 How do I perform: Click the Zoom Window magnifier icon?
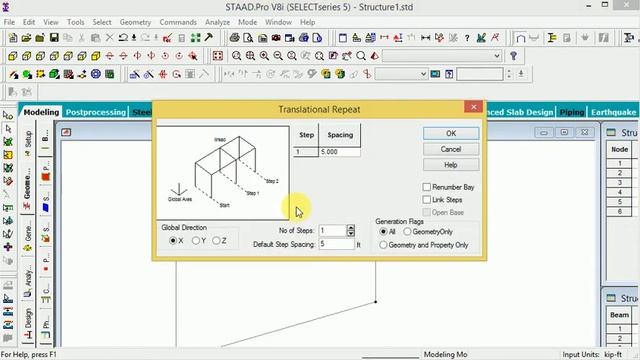pyautogui.click(x=236, y=56)
